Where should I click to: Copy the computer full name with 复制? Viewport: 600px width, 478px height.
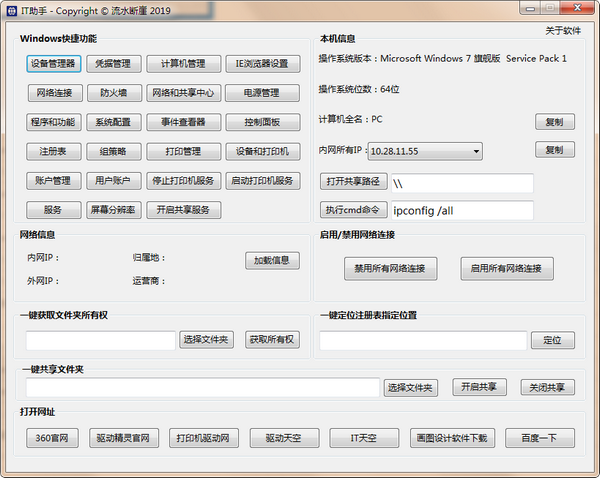[x=554, y=122]
